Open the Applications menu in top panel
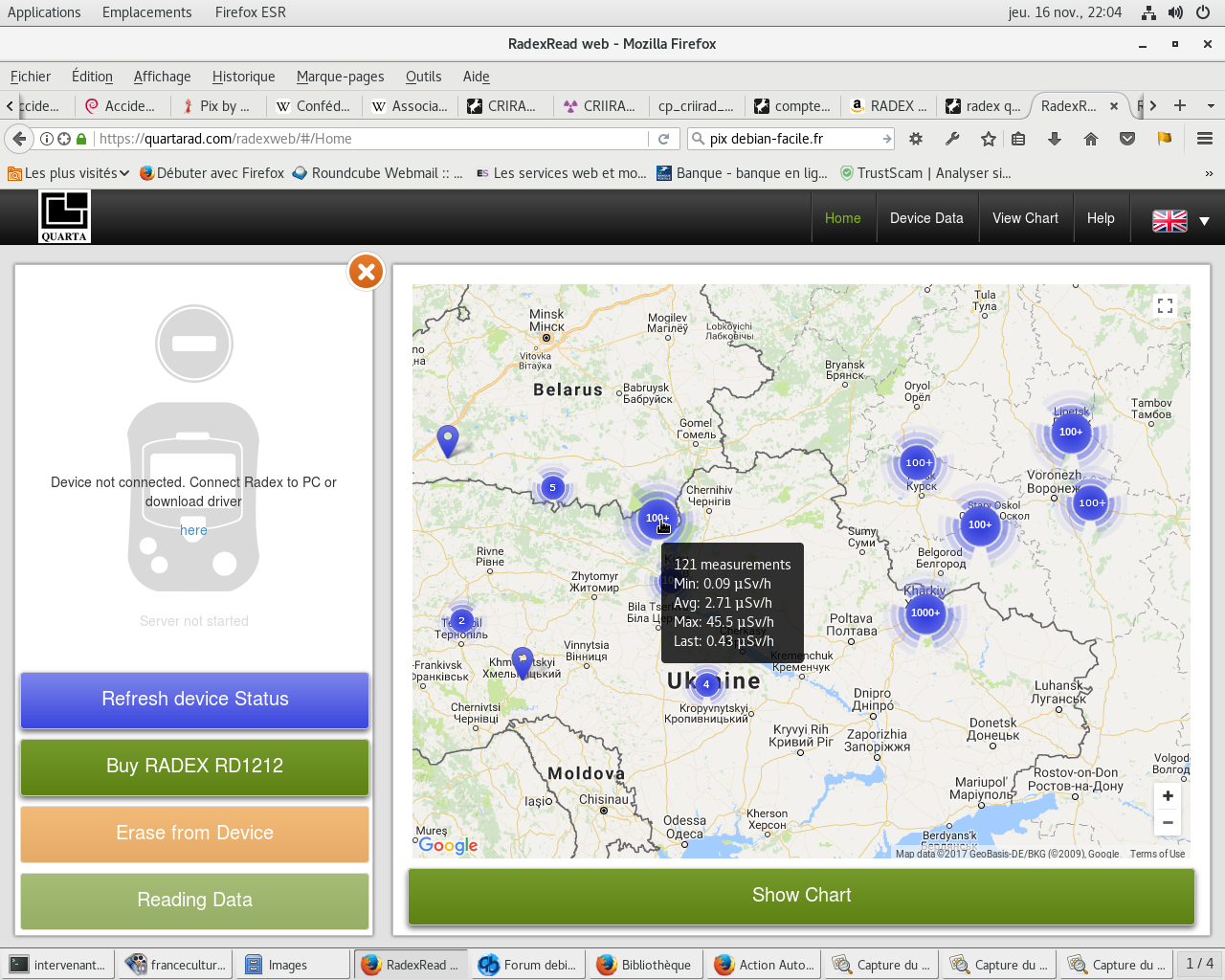This screenshot has width=1225, height=980. point(44,12)
